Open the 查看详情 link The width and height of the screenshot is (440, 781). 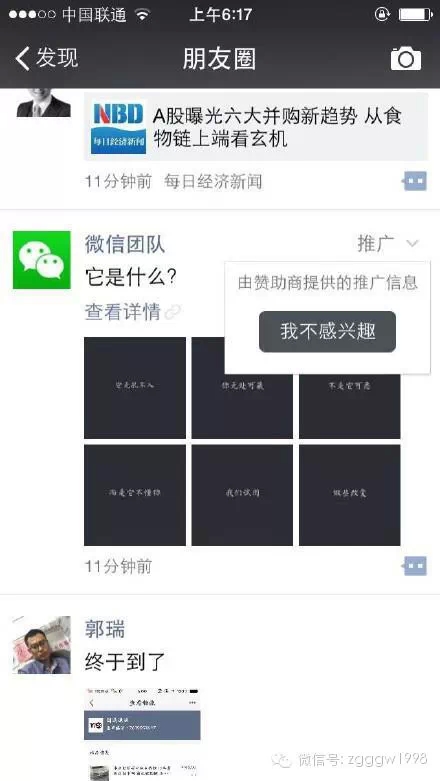(x=123, y=312)
